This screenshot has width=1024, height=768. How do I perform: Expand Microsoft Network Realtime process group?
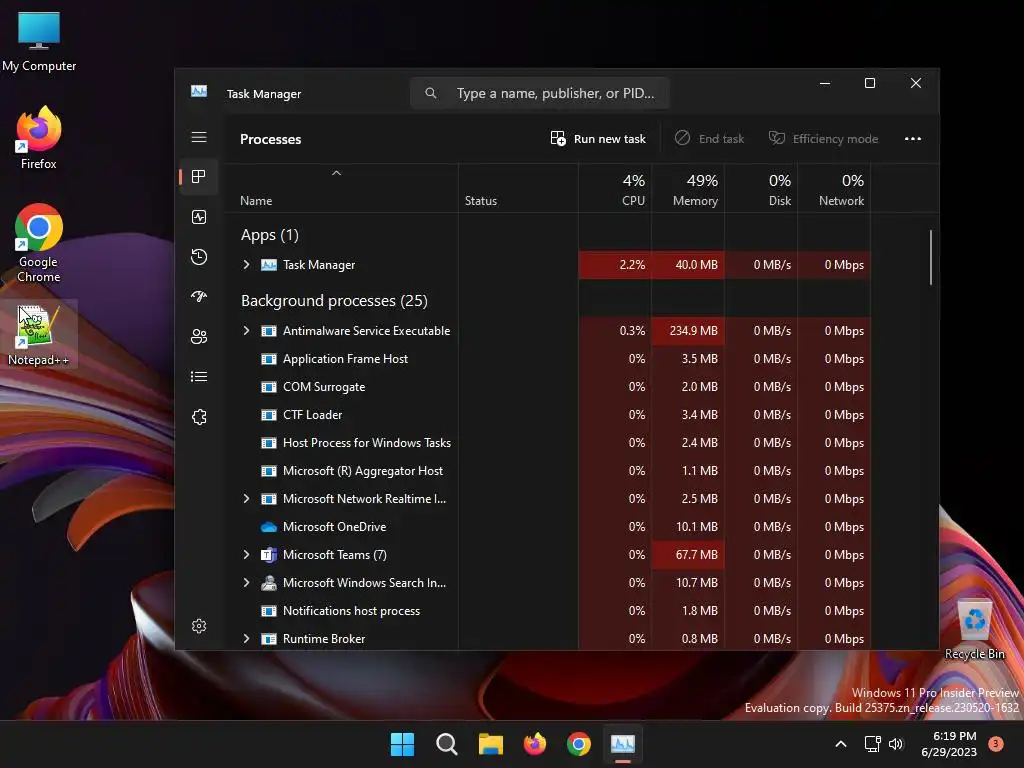(x=246, y=498)
